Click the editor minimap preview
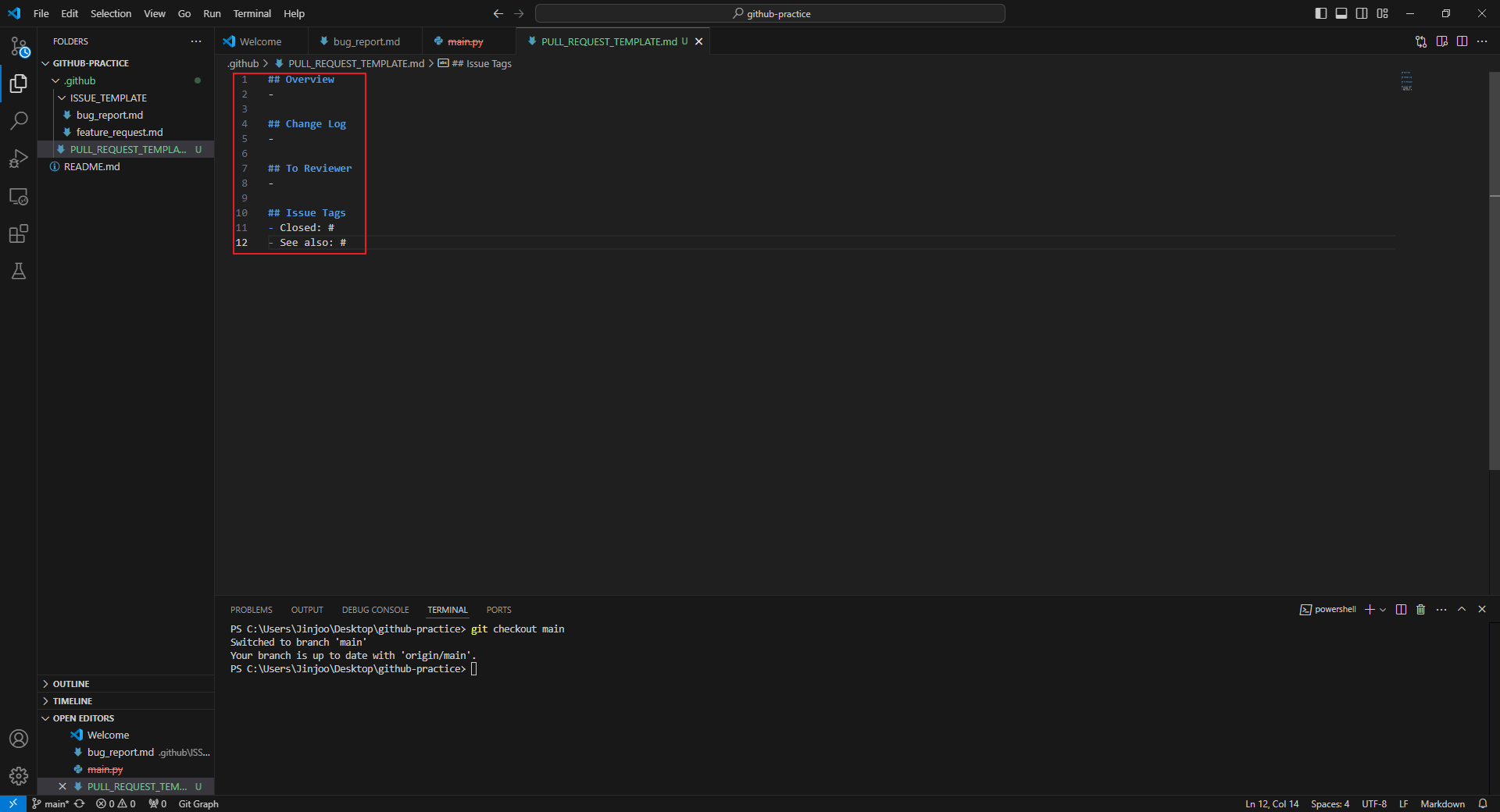1500x812 pixels. [x=1406, y=81]
